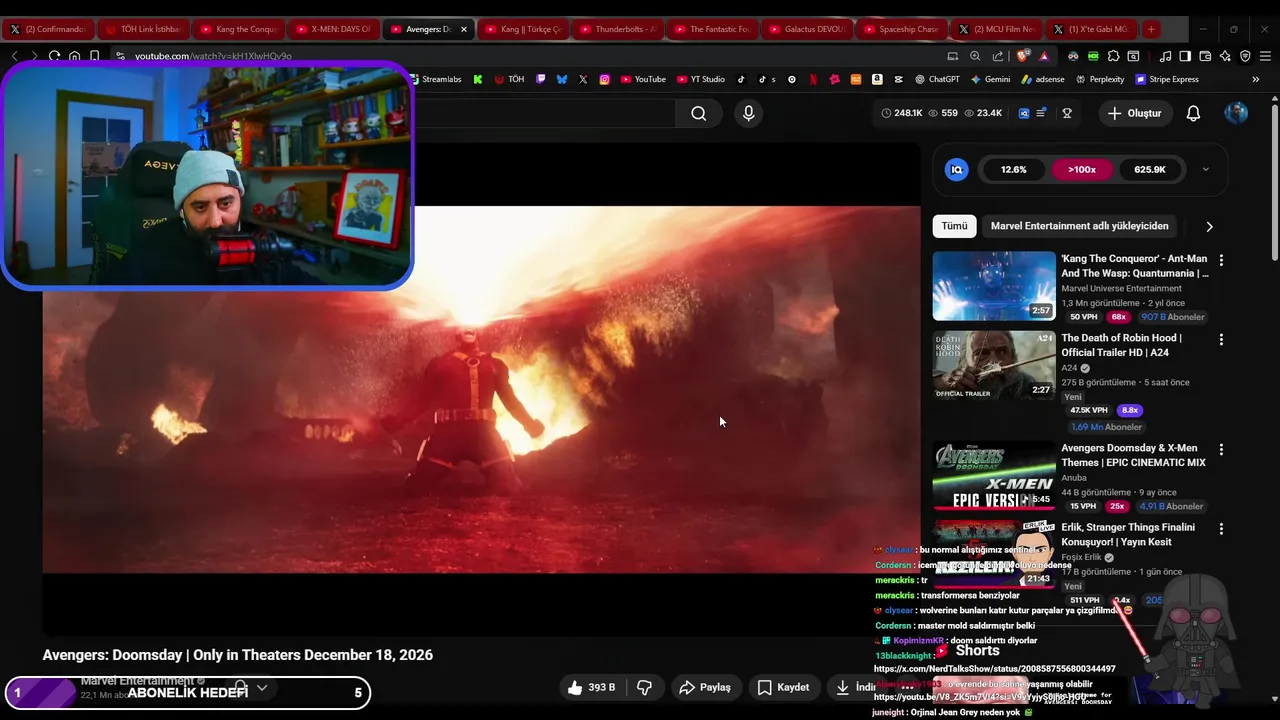Switch to the The Fantastic Four tab
Screen dimensions: 1280x720
pyautogui.click(x=712, y=29)
